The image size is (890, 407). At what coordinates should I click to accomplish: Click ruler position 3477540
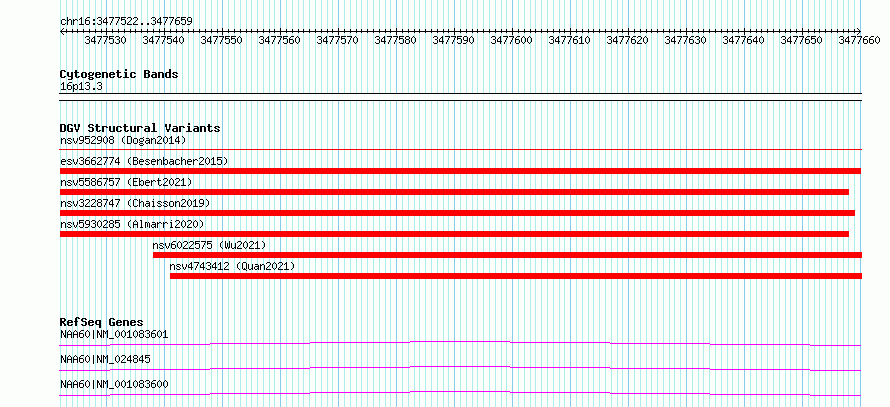pyautogui.click(x=163, y=40)
